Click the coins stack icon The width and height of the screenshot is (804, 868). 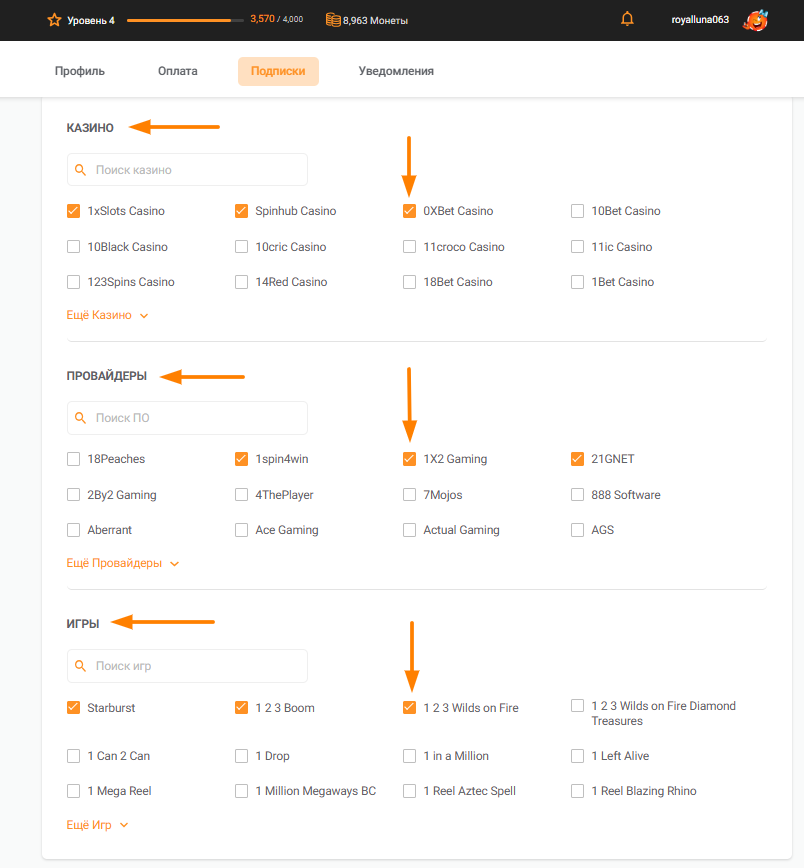pyautogui.click(x=333, y=20)
